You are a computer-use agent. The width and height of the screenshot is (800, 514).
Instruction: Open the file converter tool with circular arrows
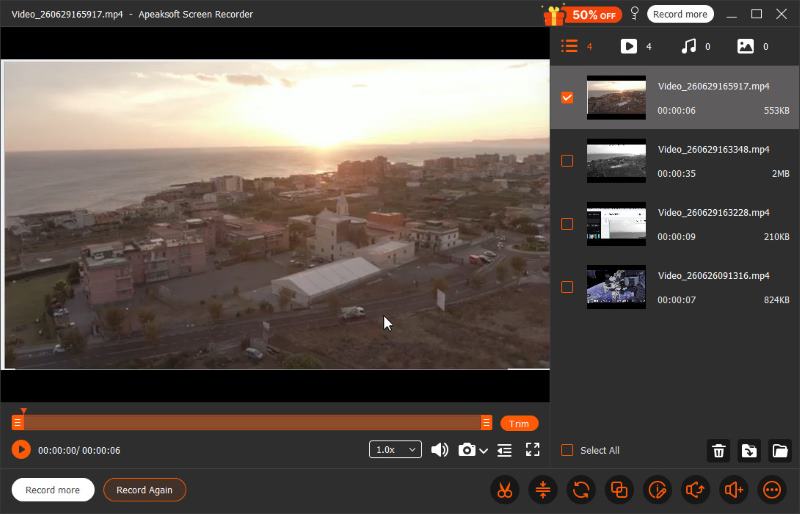581,490
